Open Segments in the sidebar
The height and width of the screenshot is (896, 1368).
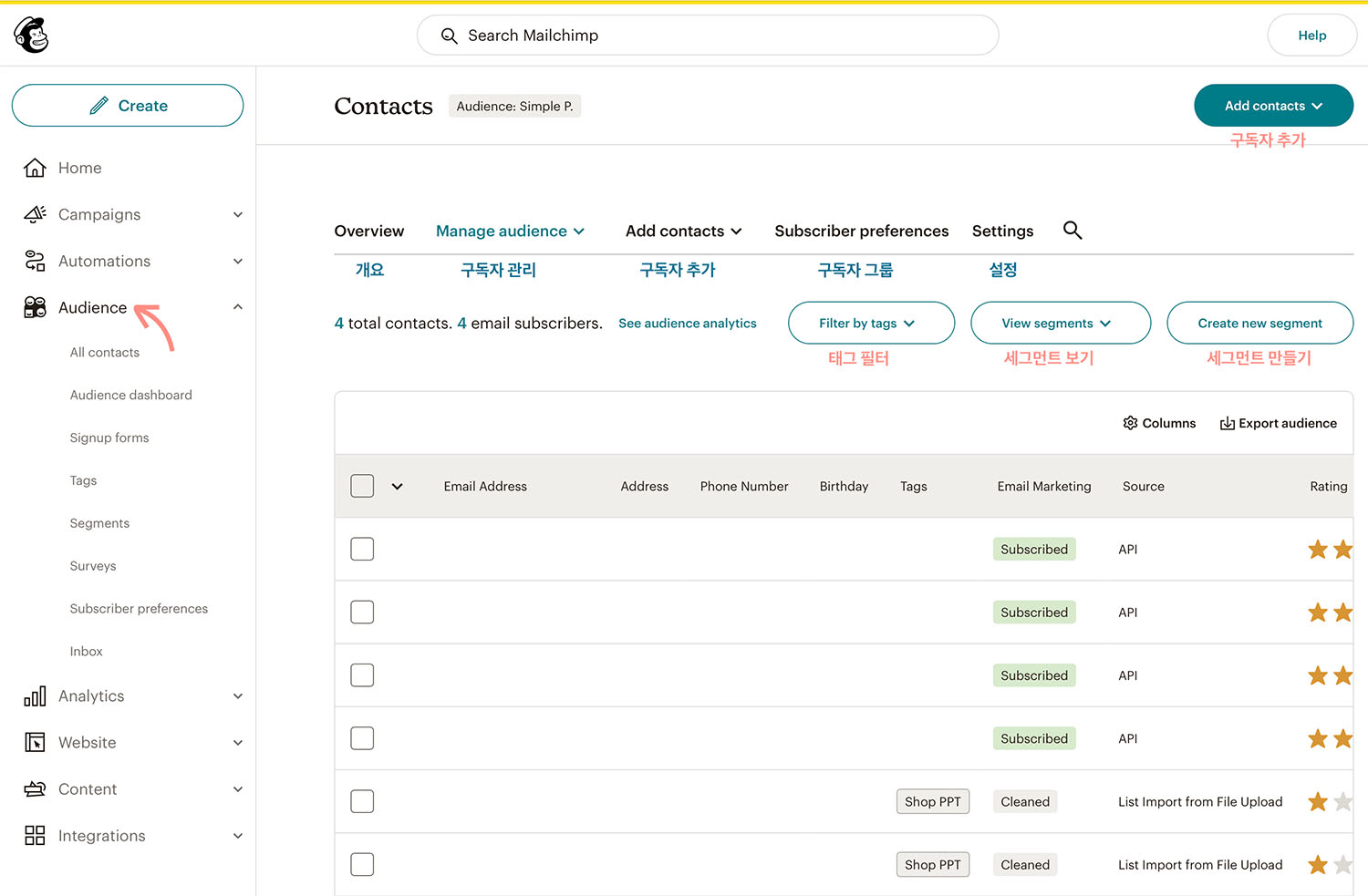coord(99,523)
